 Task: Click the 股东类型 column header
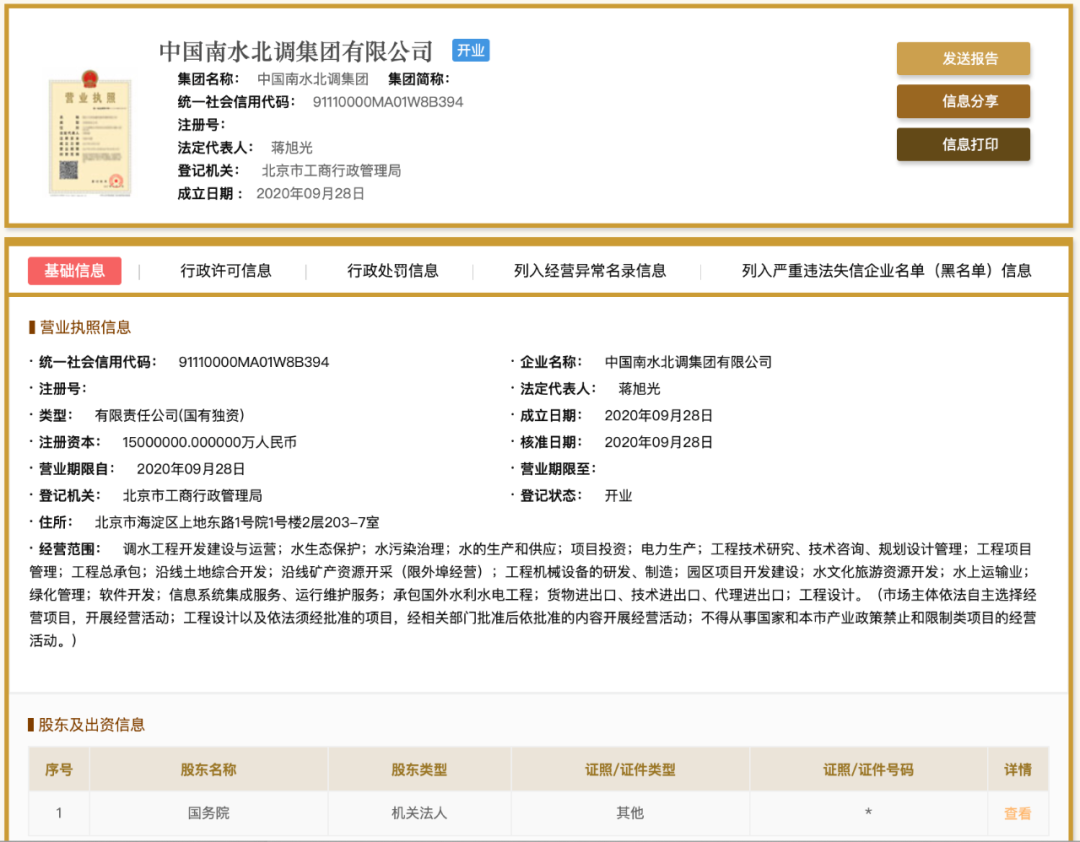[419, 770]
